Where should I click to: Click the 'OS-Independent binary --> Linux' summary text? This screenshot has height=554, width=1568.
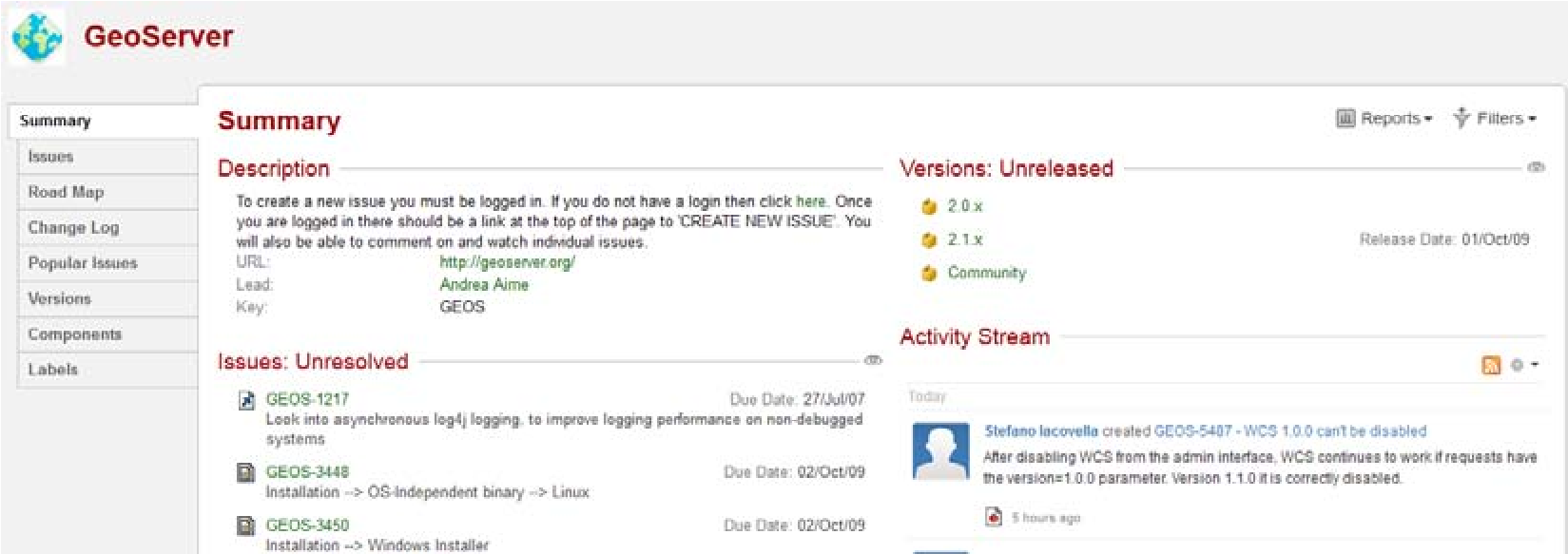click(x=478, y=492)
